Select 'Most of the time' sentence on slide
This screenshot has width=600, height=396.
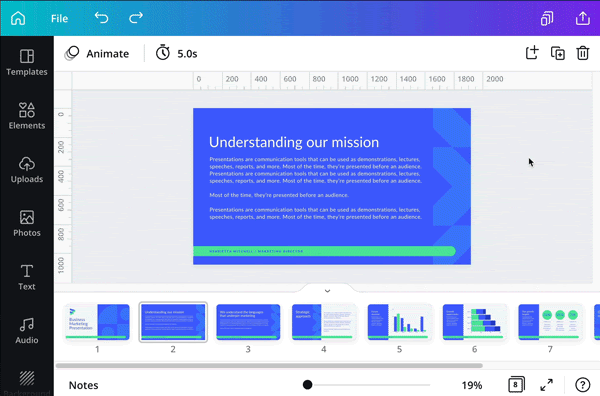tap(279, 195)
